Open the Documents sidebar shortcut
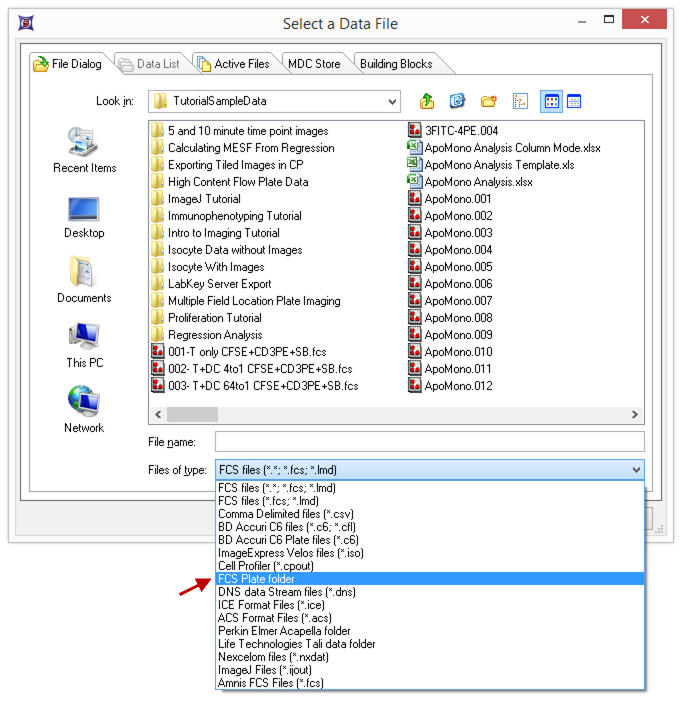683x701 pixels. [x=84, y=280]
